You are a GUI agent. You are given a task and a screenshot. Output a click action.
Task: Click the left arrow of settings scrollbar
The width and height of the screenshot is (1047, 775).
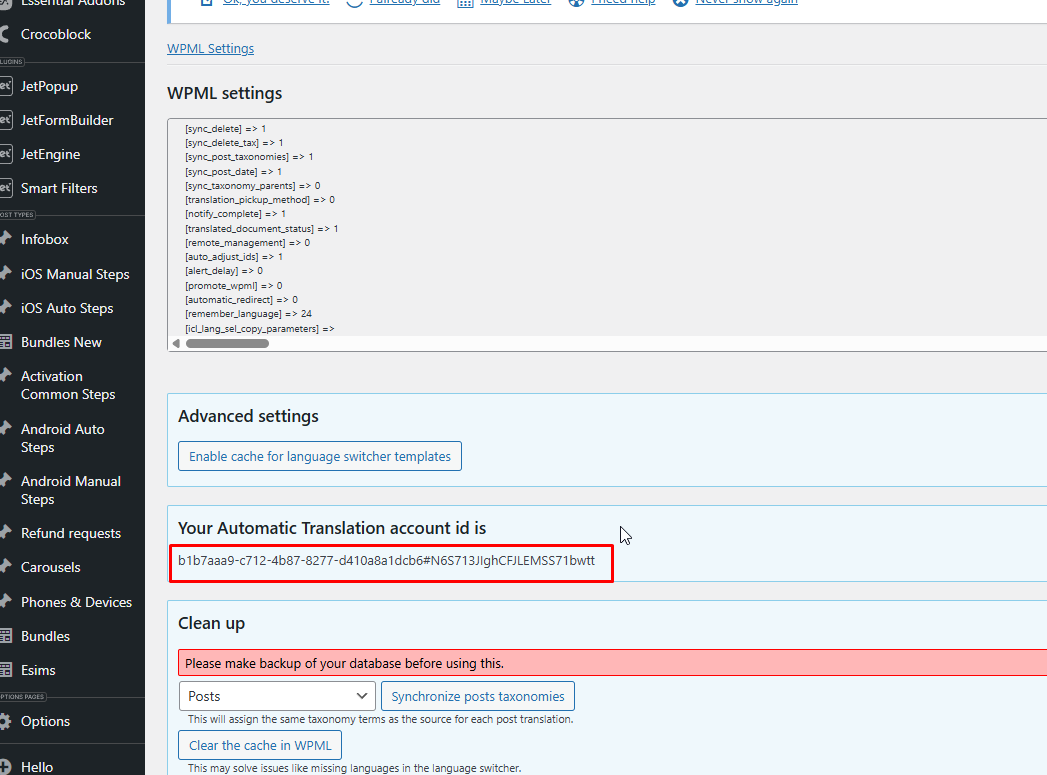coord(176,344)
